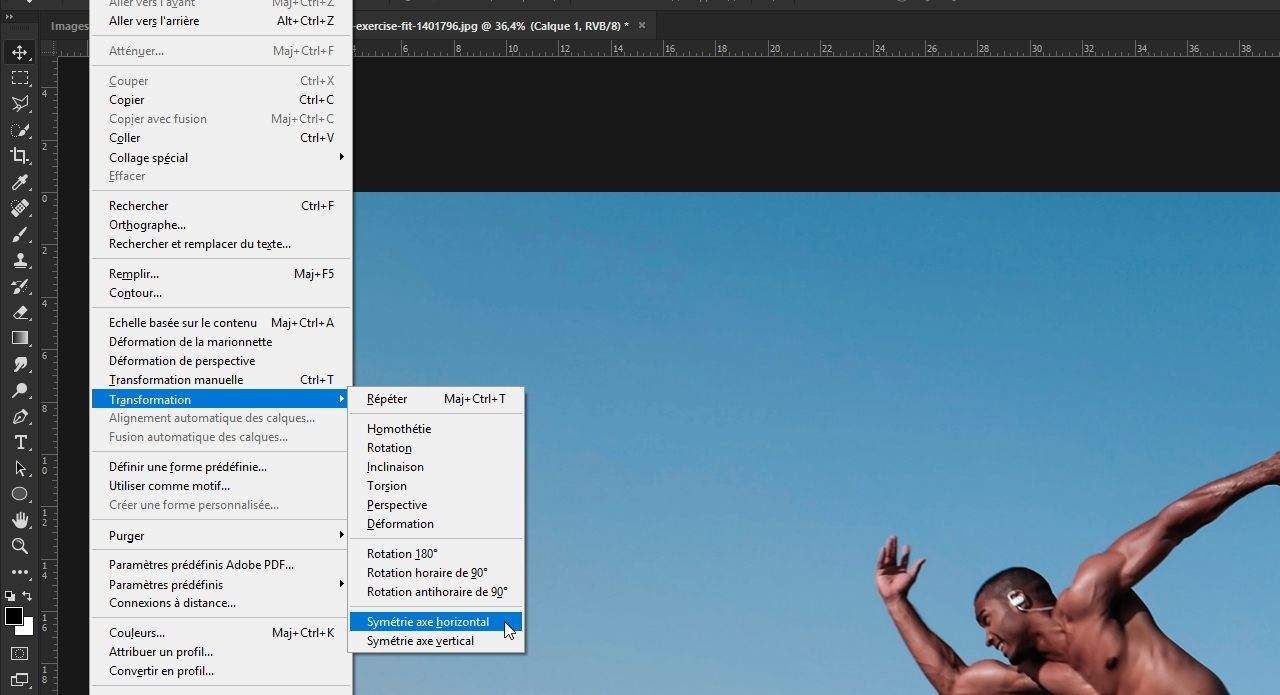Click Transformation manuelle
The height and width of the screenshot is (695, 1280).
[x=221, y=380]
